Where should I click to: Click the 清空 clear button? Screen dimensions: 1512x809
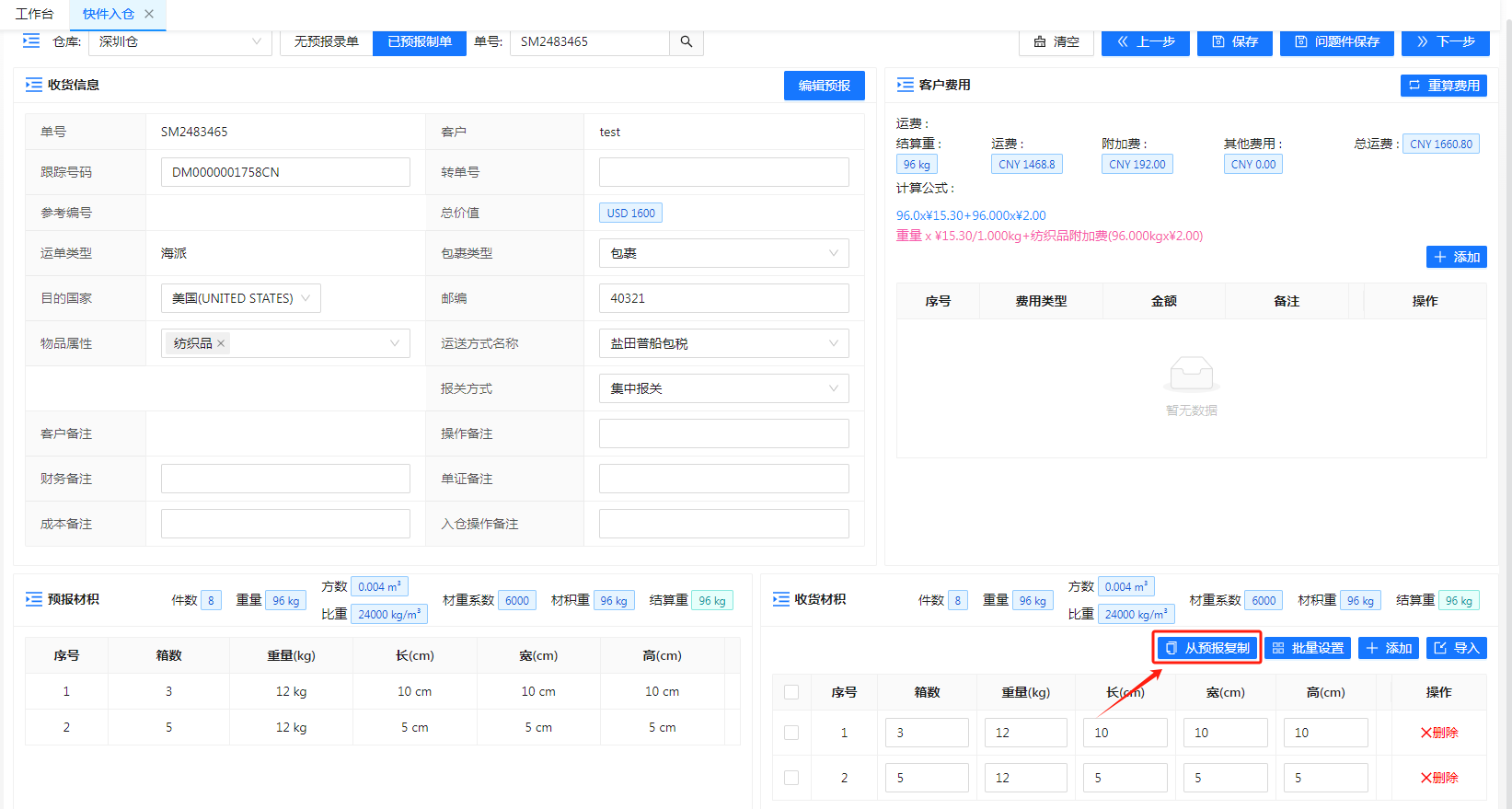tap(1056, 41)
